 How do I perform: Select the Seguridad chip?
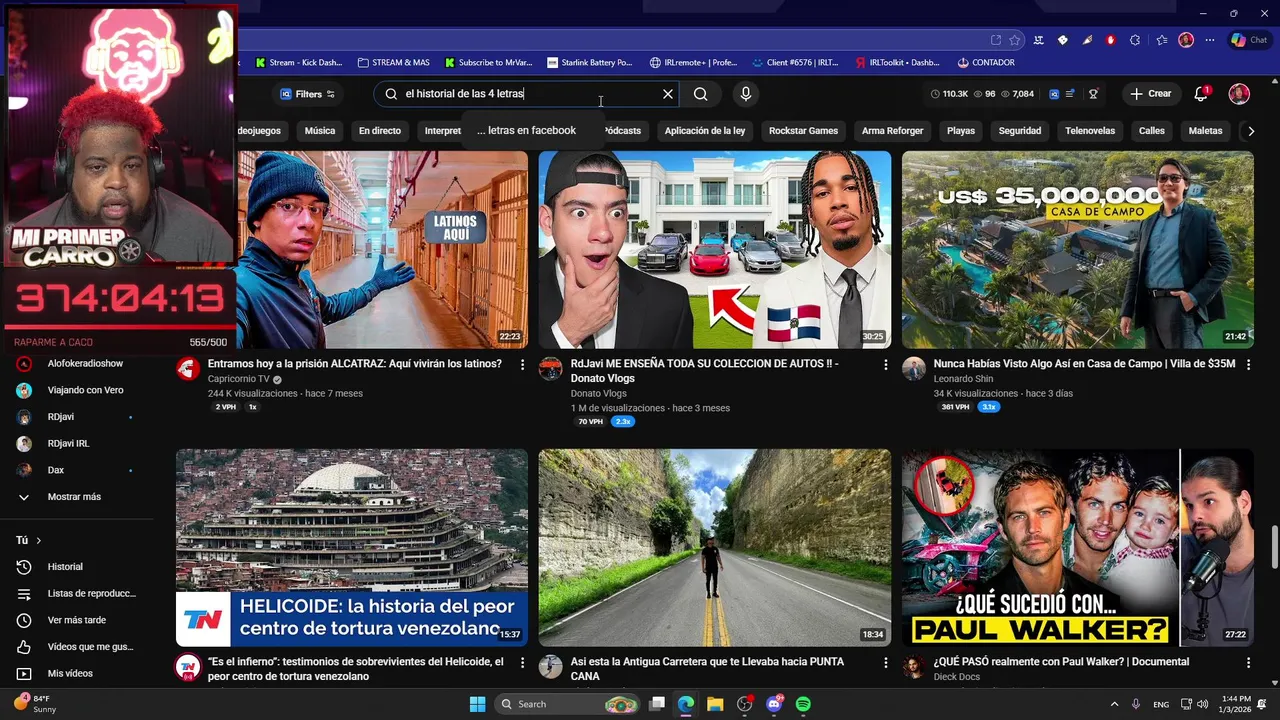[x=1020, y=131]
